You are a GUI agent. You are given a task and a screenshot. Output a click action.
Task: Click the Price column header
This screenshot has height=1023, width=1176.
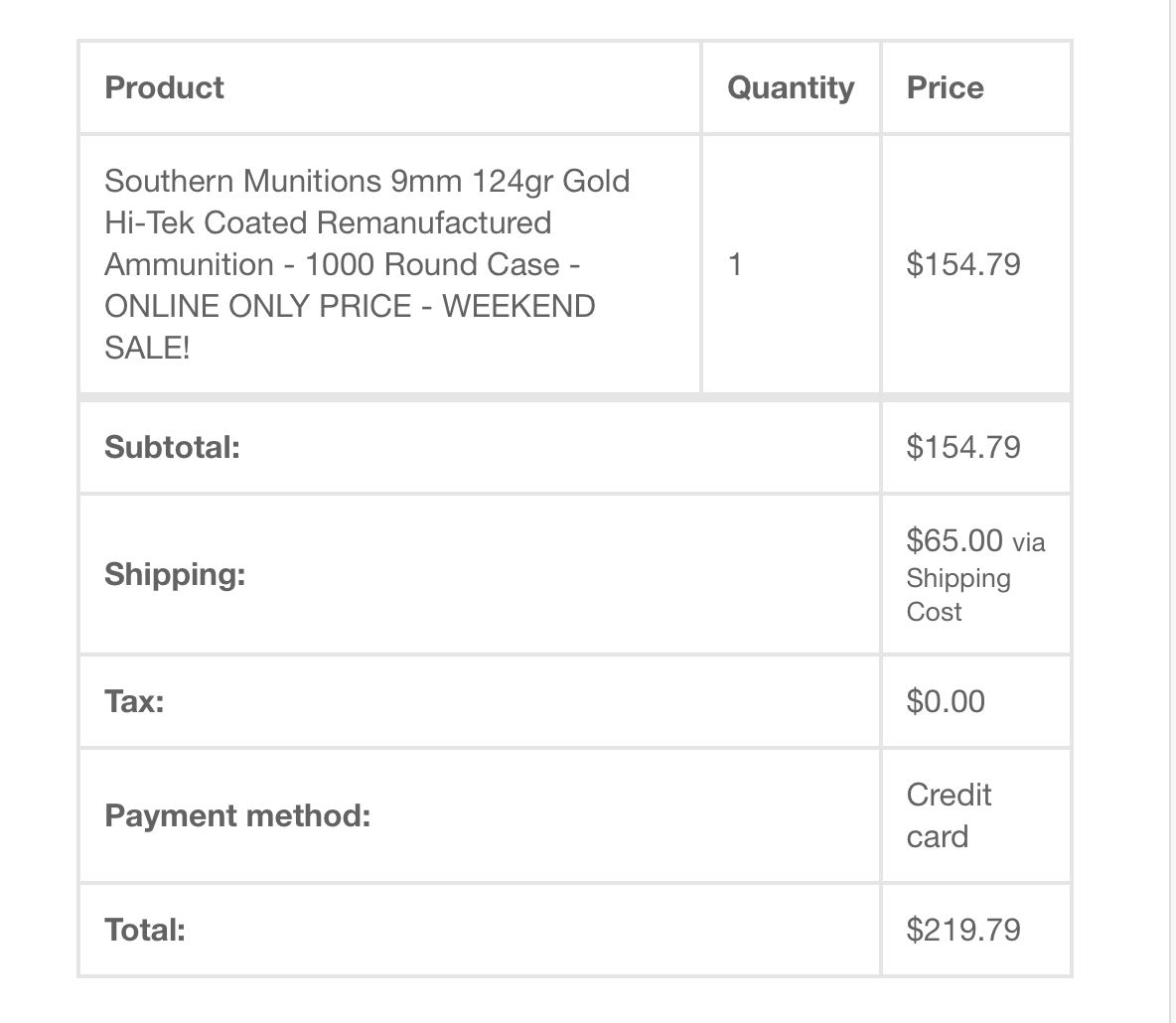tap(945, 87)
